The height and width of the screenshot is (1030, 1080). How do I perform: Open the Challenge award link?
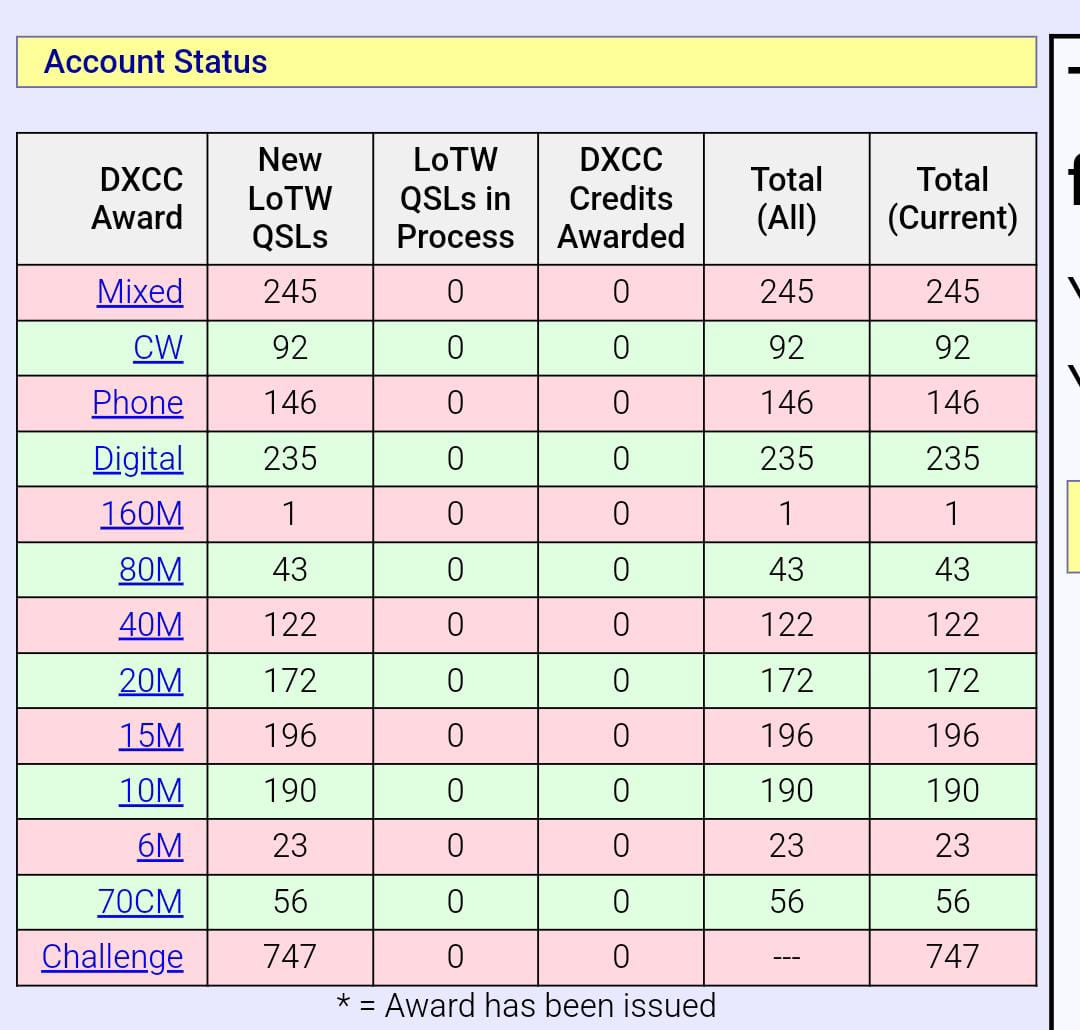tap(112, 958)
